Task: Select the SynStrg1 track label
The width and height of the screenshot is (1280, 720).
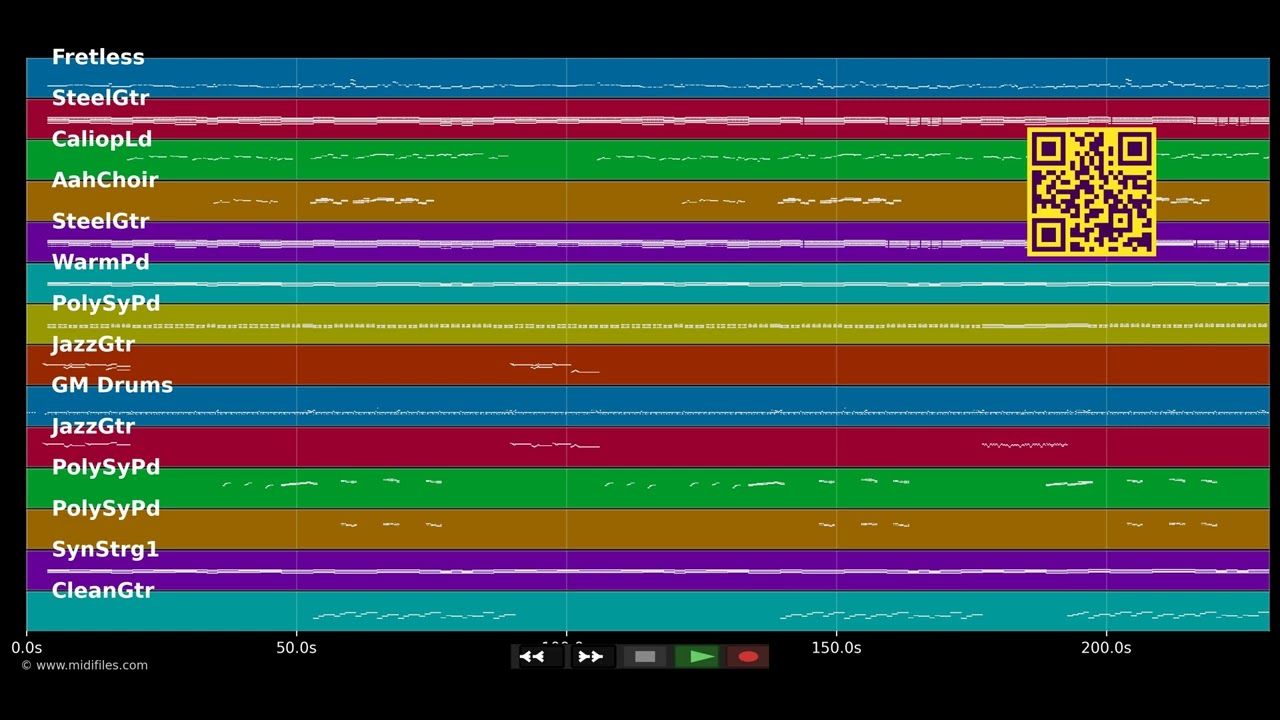Action: pos(105,549)
